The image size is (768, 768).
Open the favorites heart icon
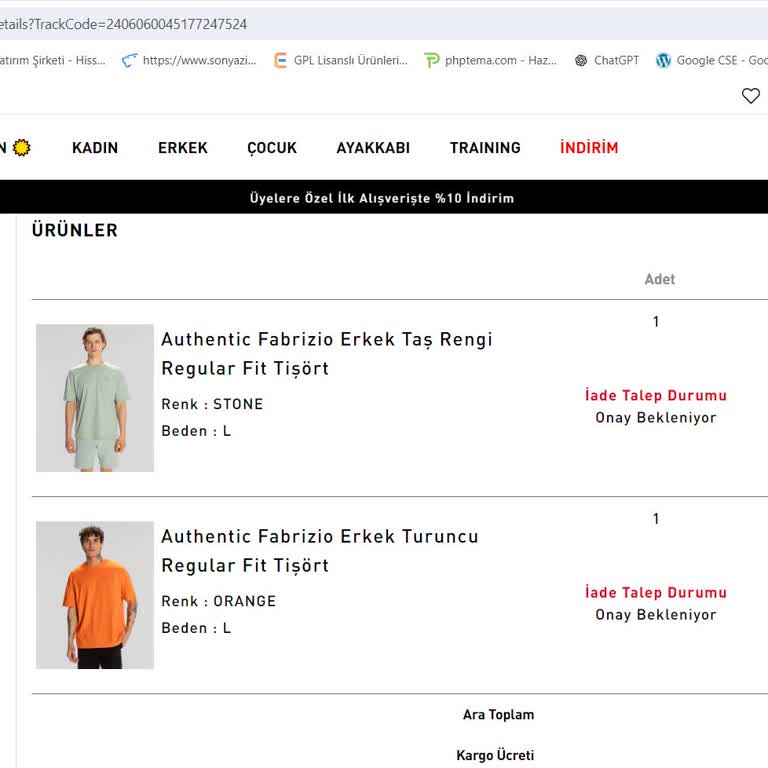coord(750,96)
